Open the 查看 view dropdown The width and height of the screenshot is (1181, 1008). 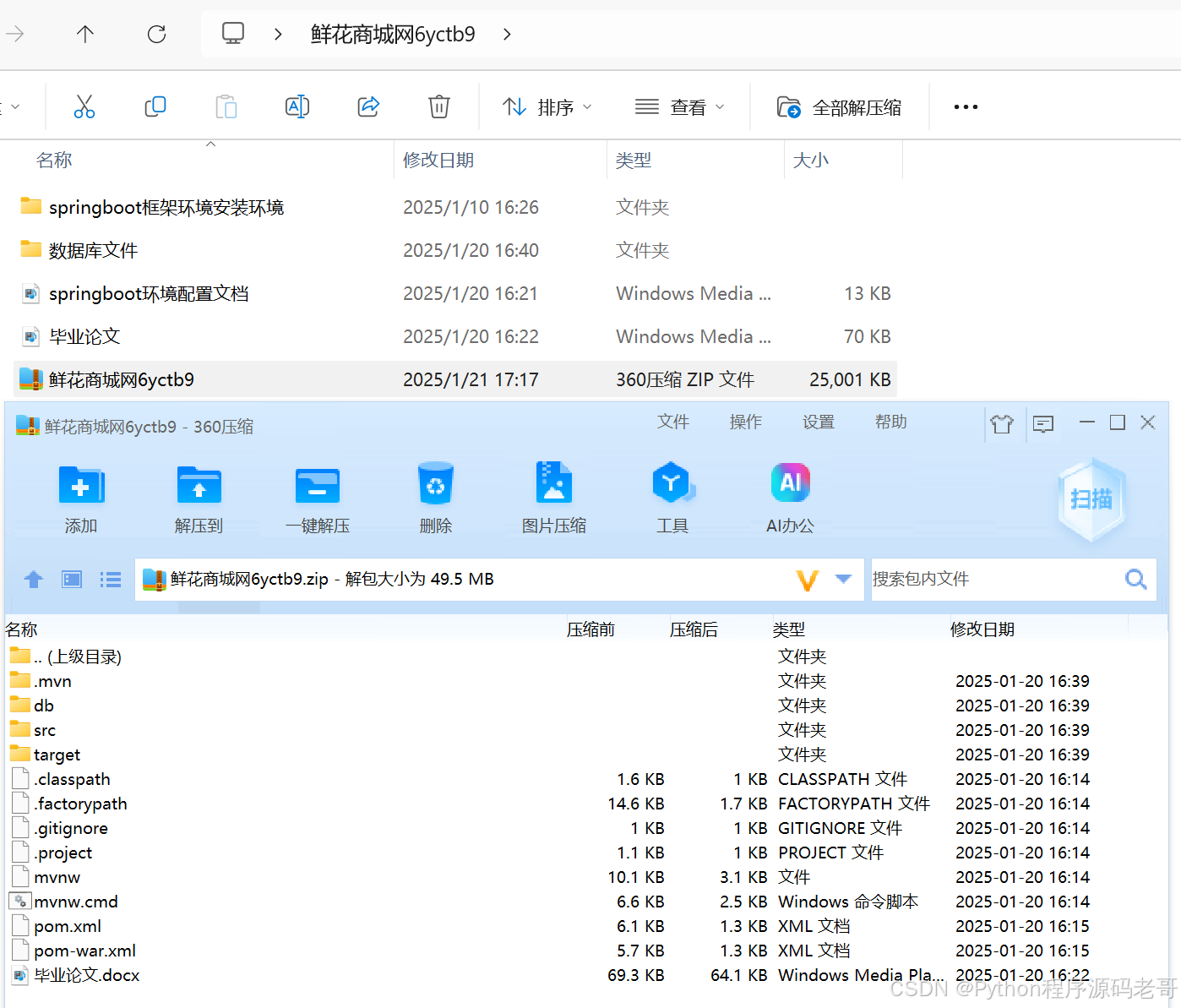pyautogui.click(x=680, y=107)
